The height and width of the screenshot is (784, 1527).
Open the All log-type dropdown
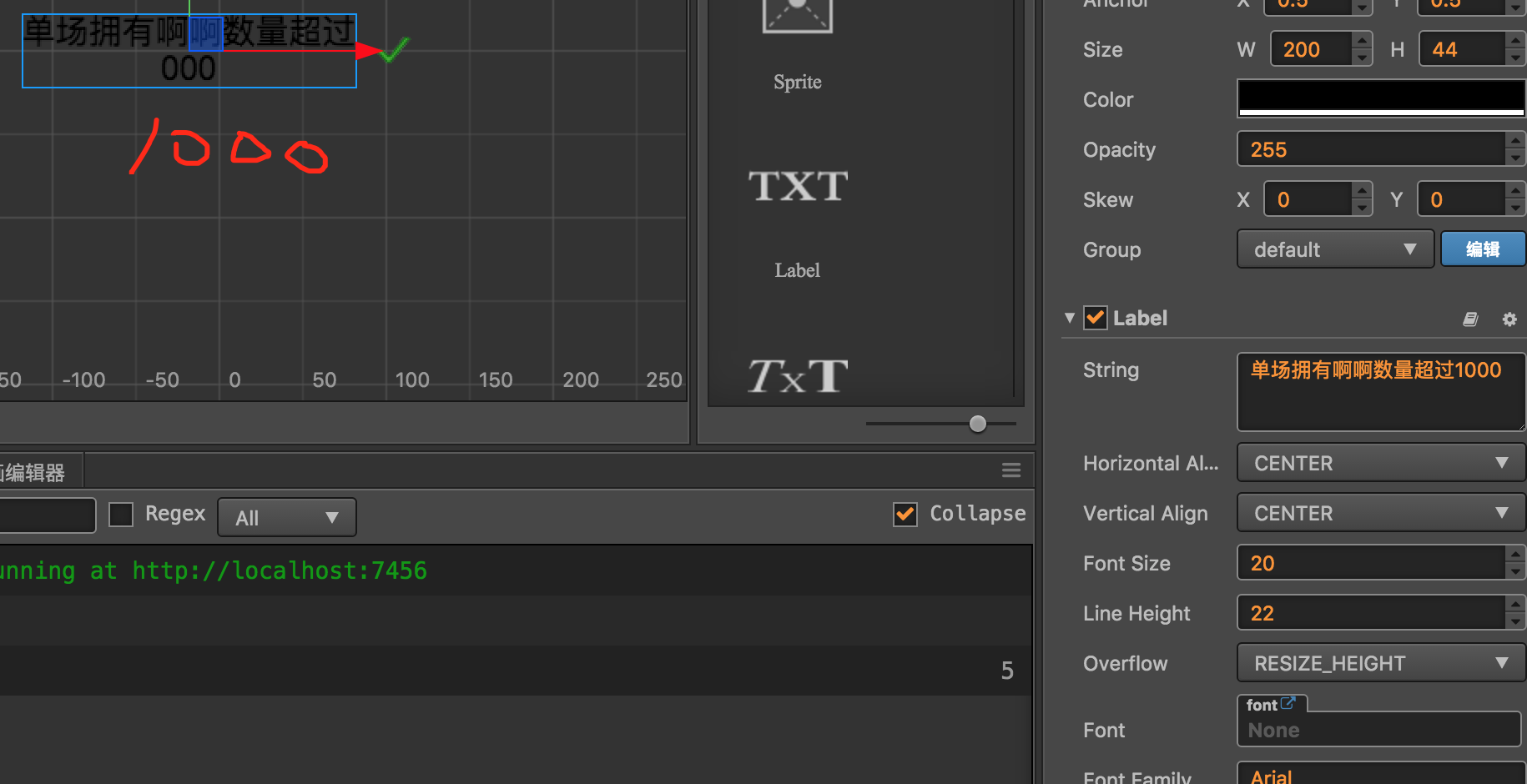pos(287,517)
